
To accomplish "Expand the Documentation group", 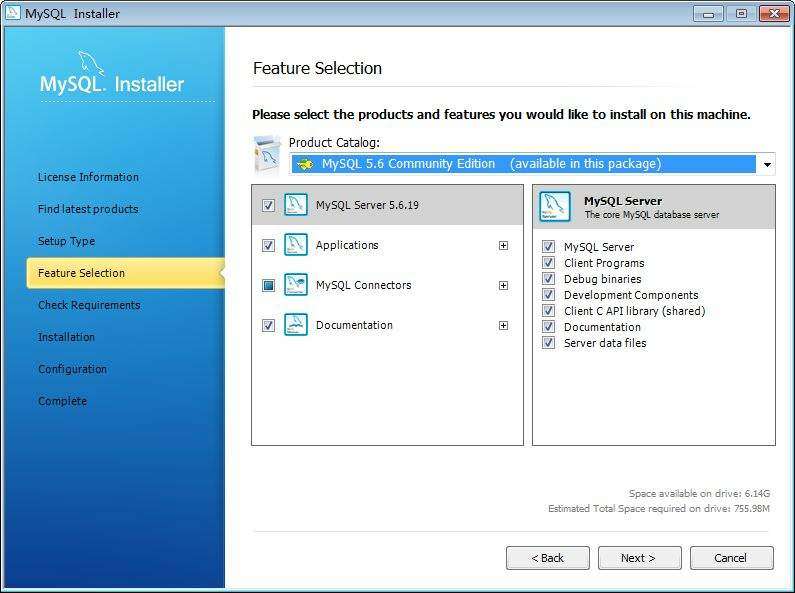I will click(x=503, y=325).
